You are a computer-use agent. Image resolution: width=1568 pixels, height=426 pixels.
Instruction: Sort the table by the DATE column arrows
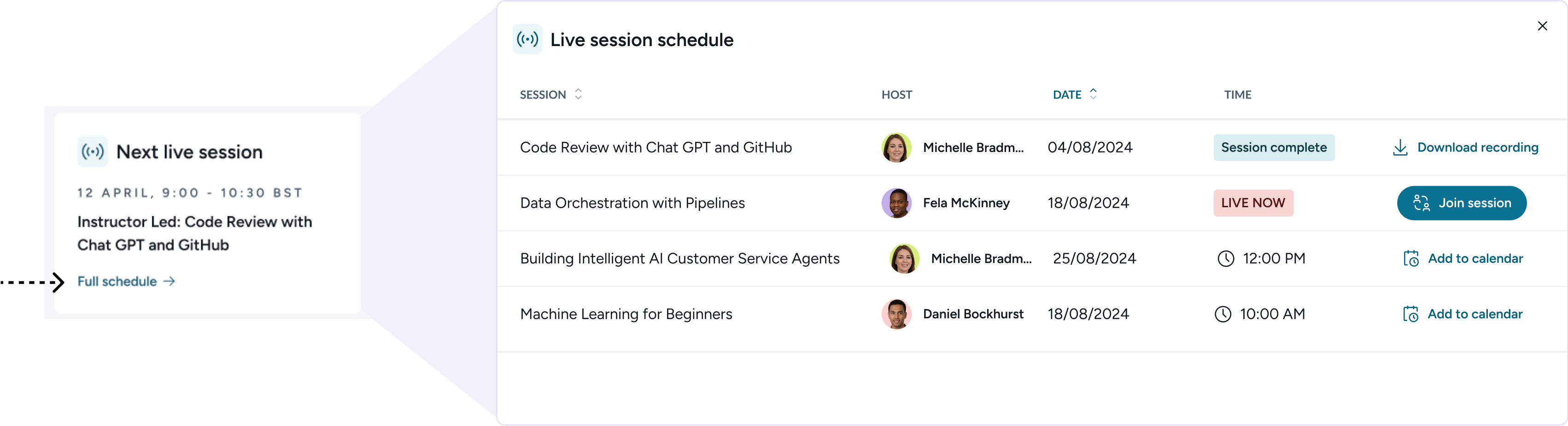(1093, 94)
